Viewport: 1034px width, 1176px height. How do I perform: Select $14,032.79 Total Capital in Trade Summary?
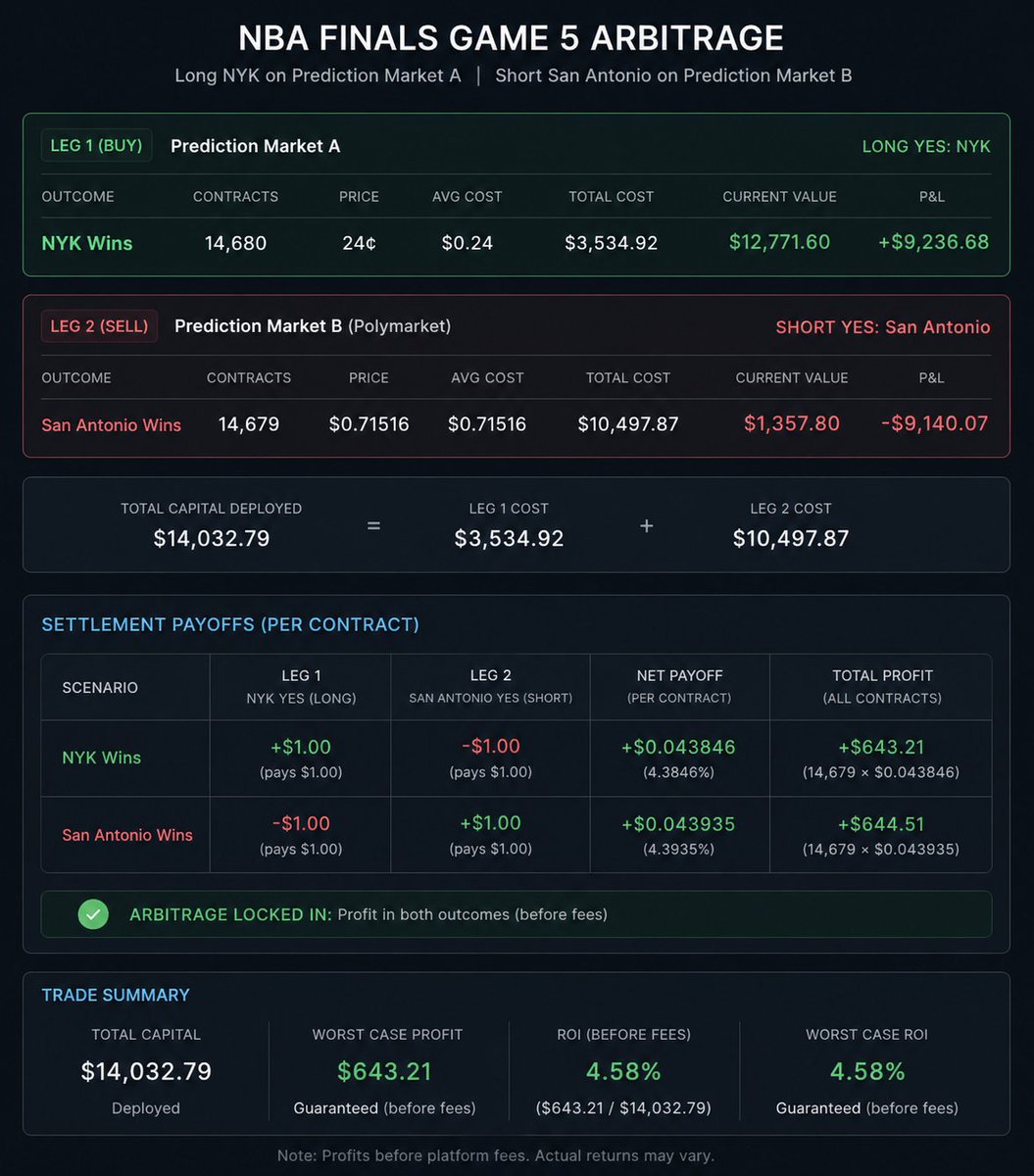tap(146, 1071)
